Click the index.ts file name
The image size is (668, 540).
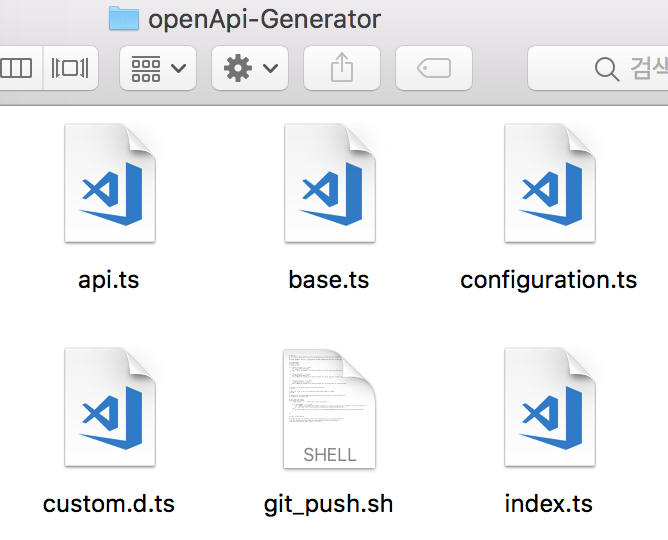point(549,504)
